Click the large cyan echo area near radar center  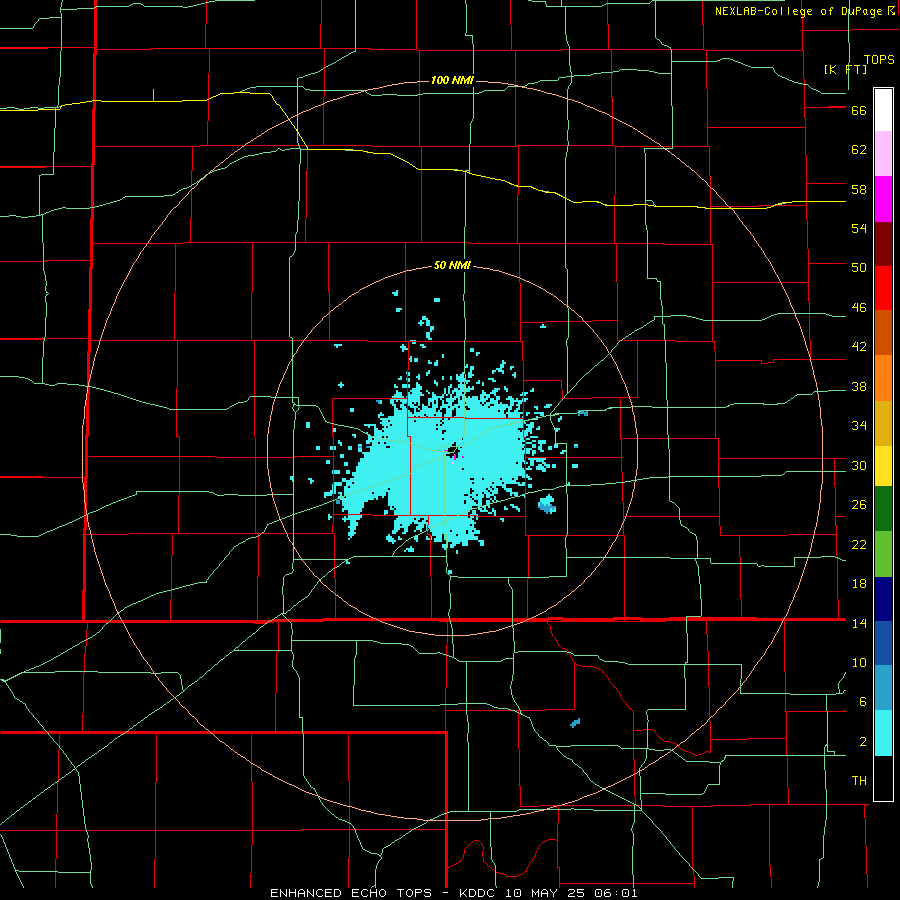click(x=436, y=465)
